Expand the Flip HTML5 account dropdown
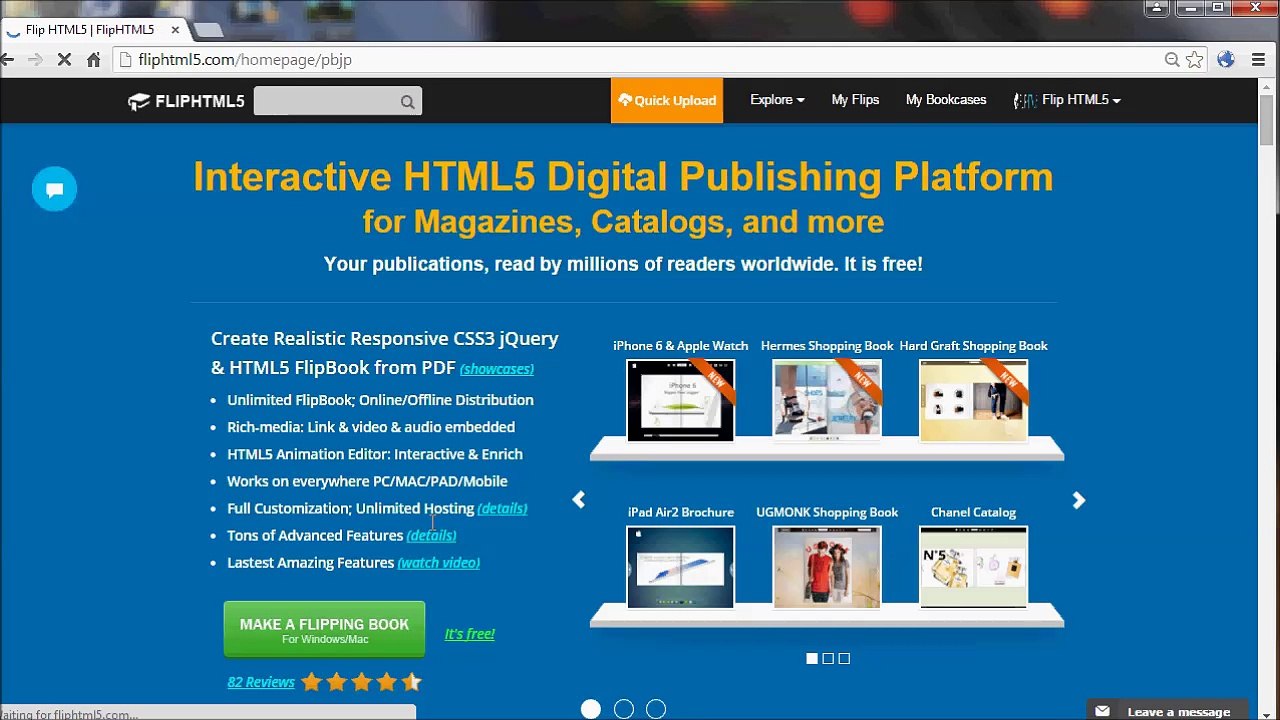 (1067, 100)
